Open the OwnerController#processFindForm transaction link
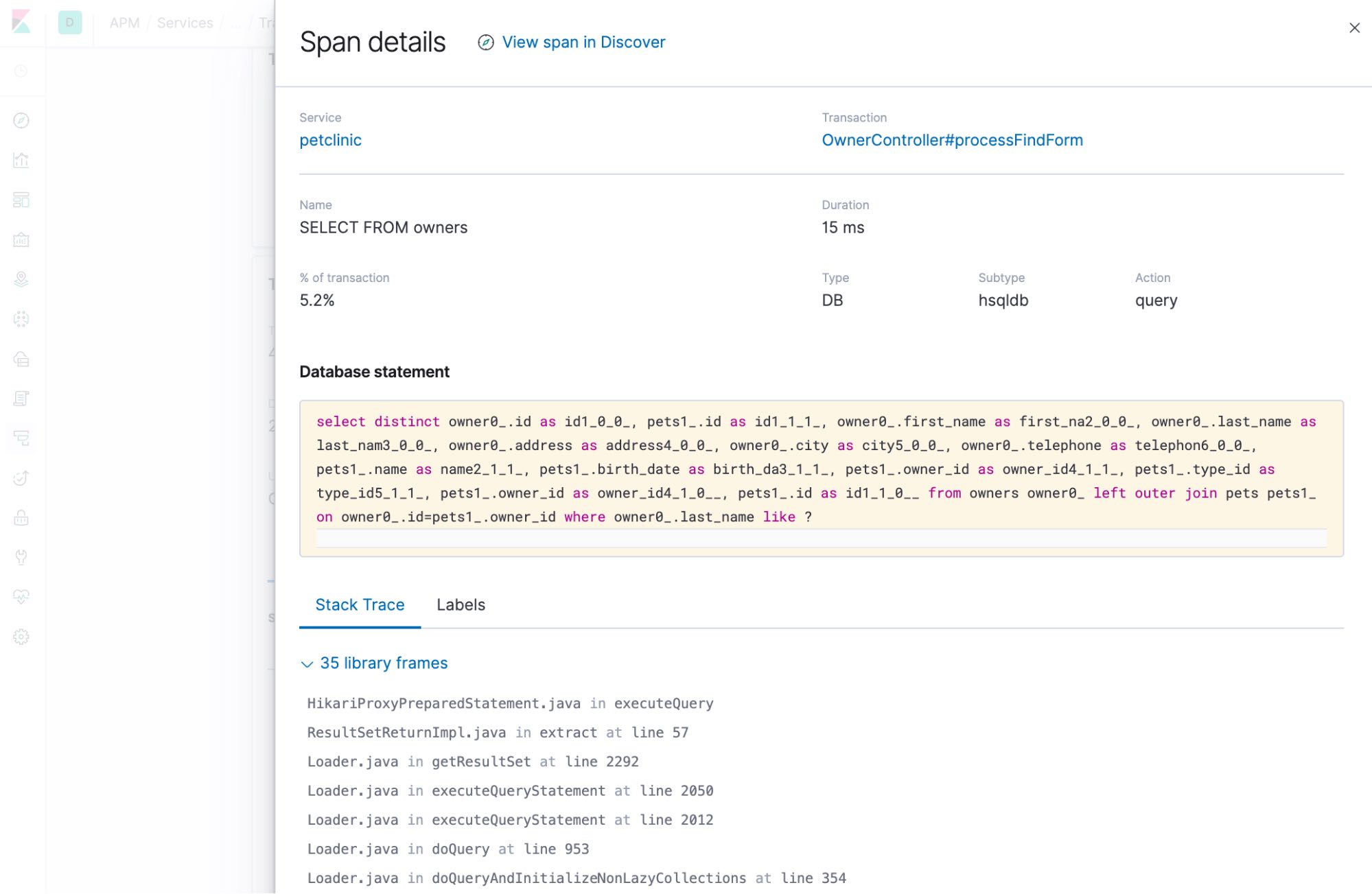The width and height of the screenshot is (1372, 894). click(953, 140)
